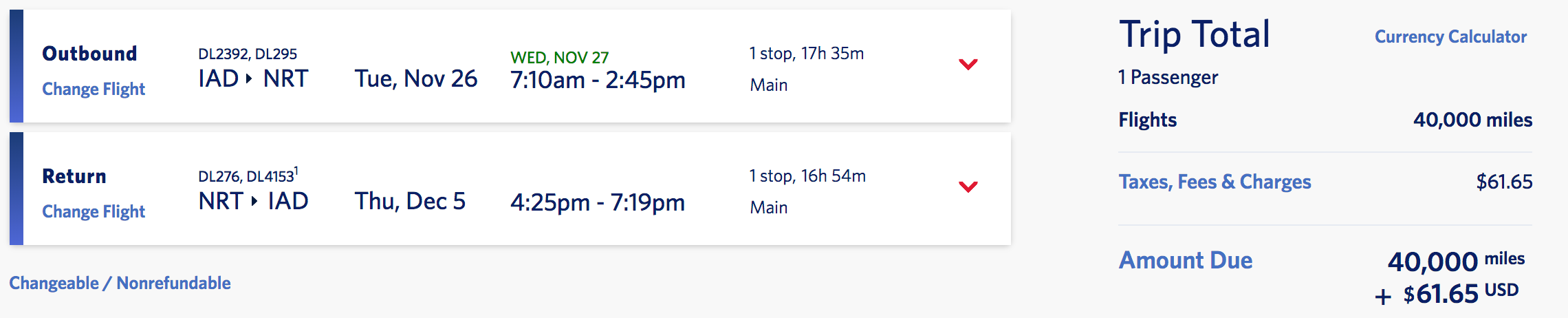Click the green WED, NOV 27 arrival label
Screen dimensions: 1568x318
[x=559, y=58]
